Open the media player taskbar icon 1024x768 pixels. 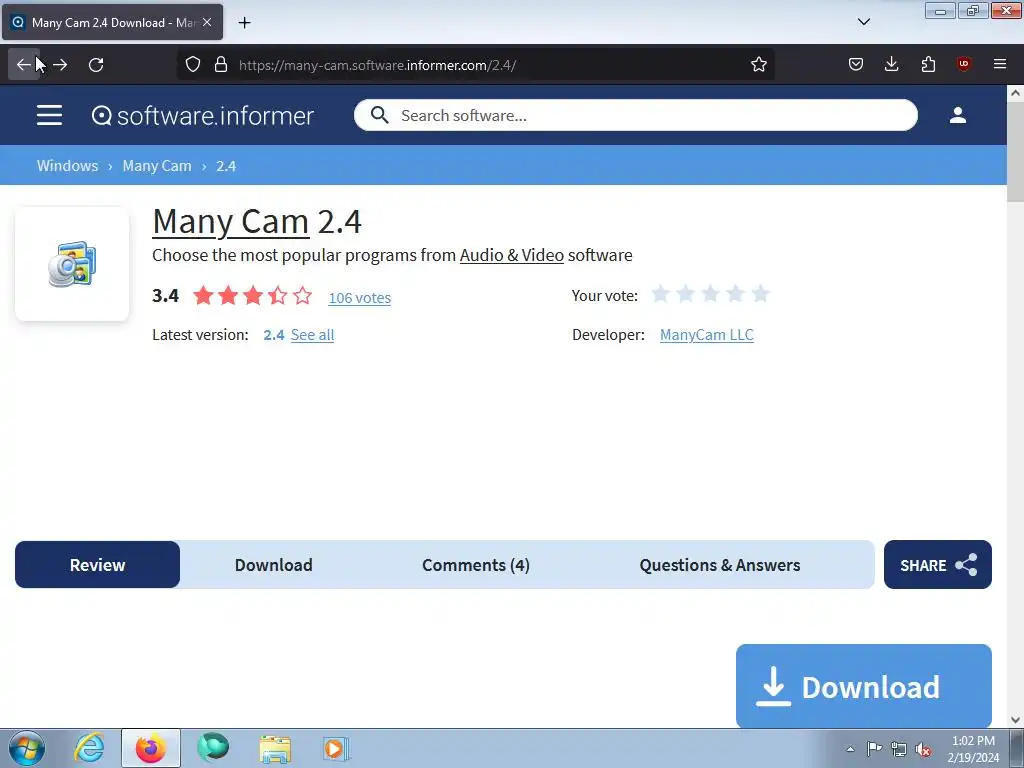336,748
